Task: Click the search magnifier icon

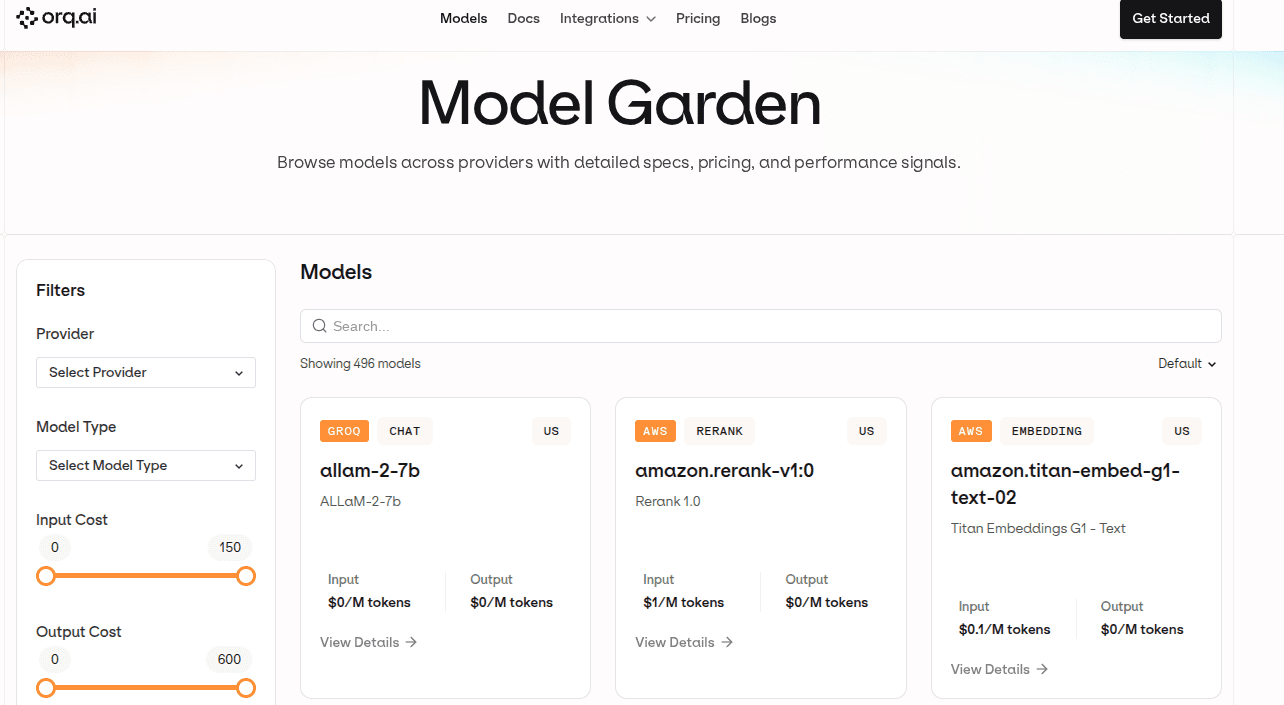Action: (320, 326)
